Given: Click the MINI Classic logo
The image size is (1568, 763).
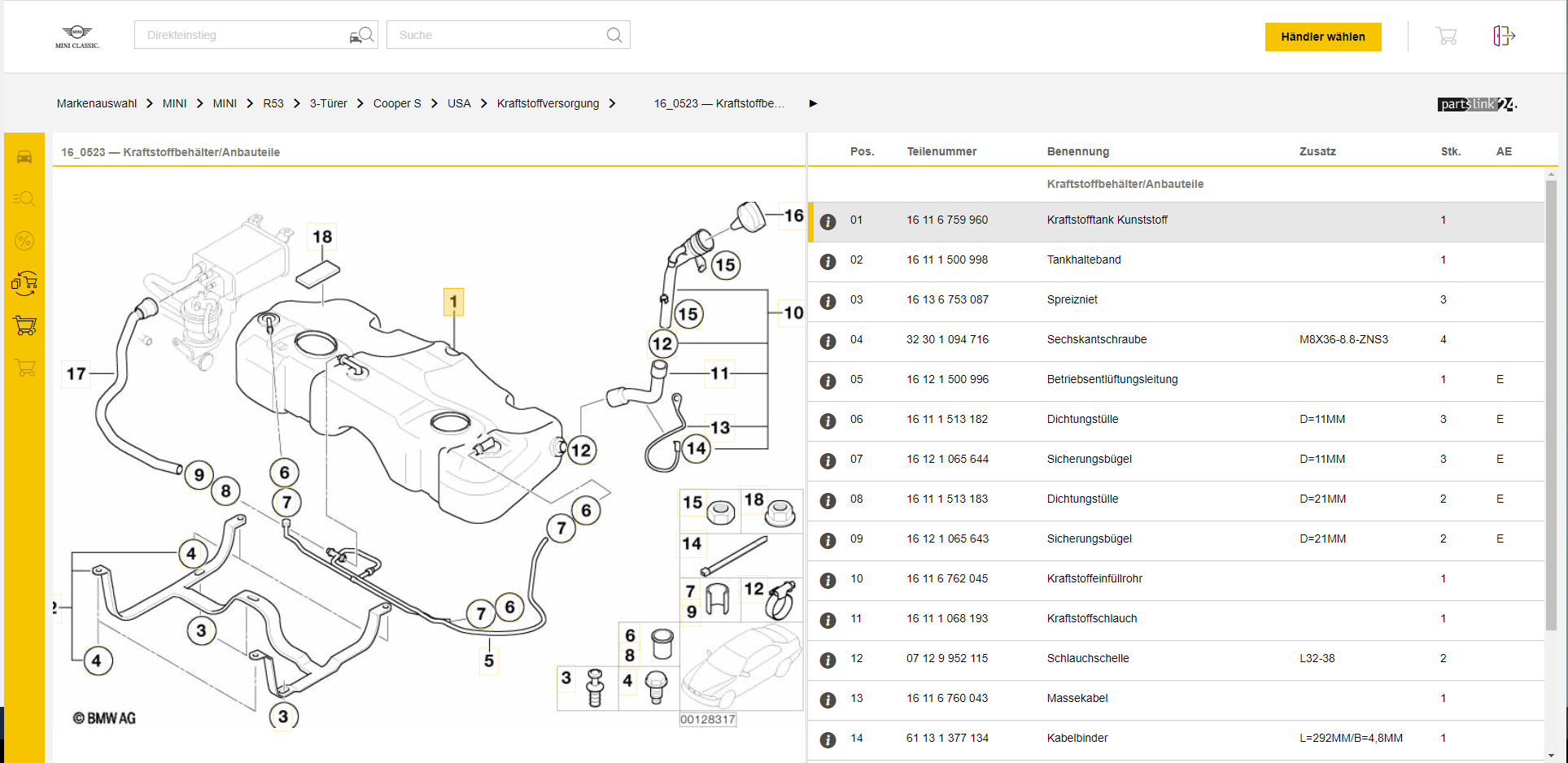Looking at the screenshot, I should pos(77,36).
